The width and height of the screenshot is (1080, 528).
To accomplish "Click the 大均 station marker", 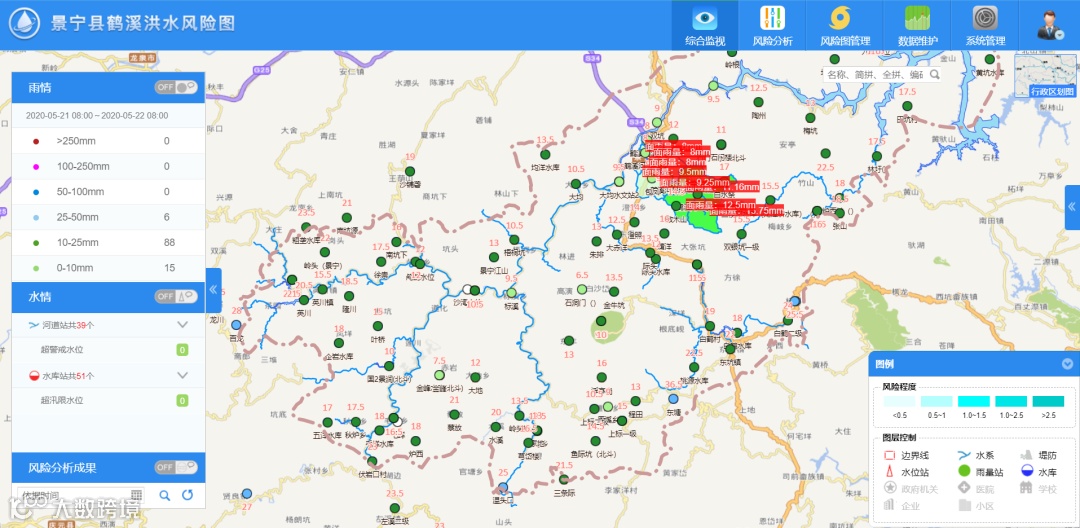I will [576, 183].
